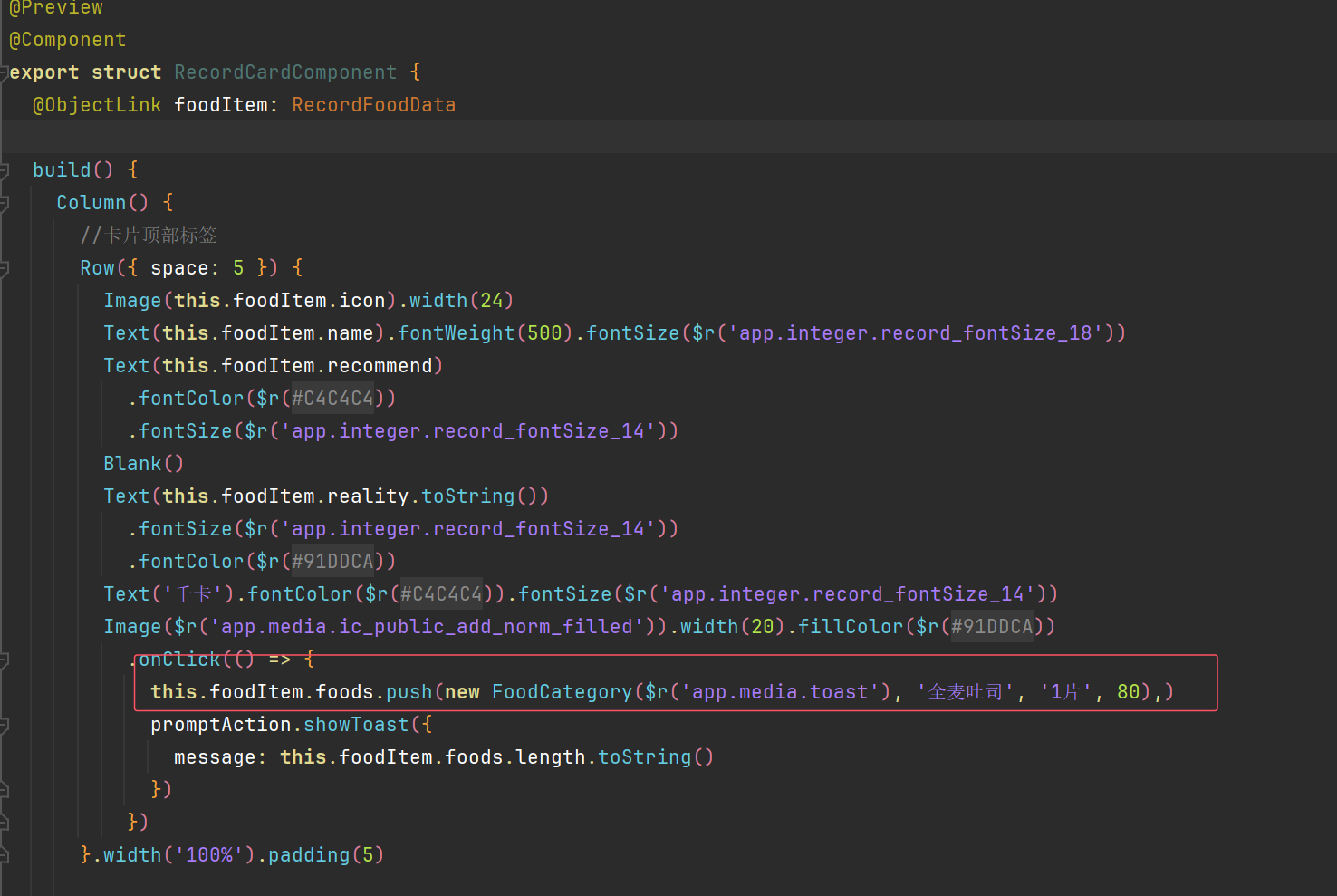1337x896 pixels.
Task: Click fillColor #91DDCA value
Action: point(992,627)
